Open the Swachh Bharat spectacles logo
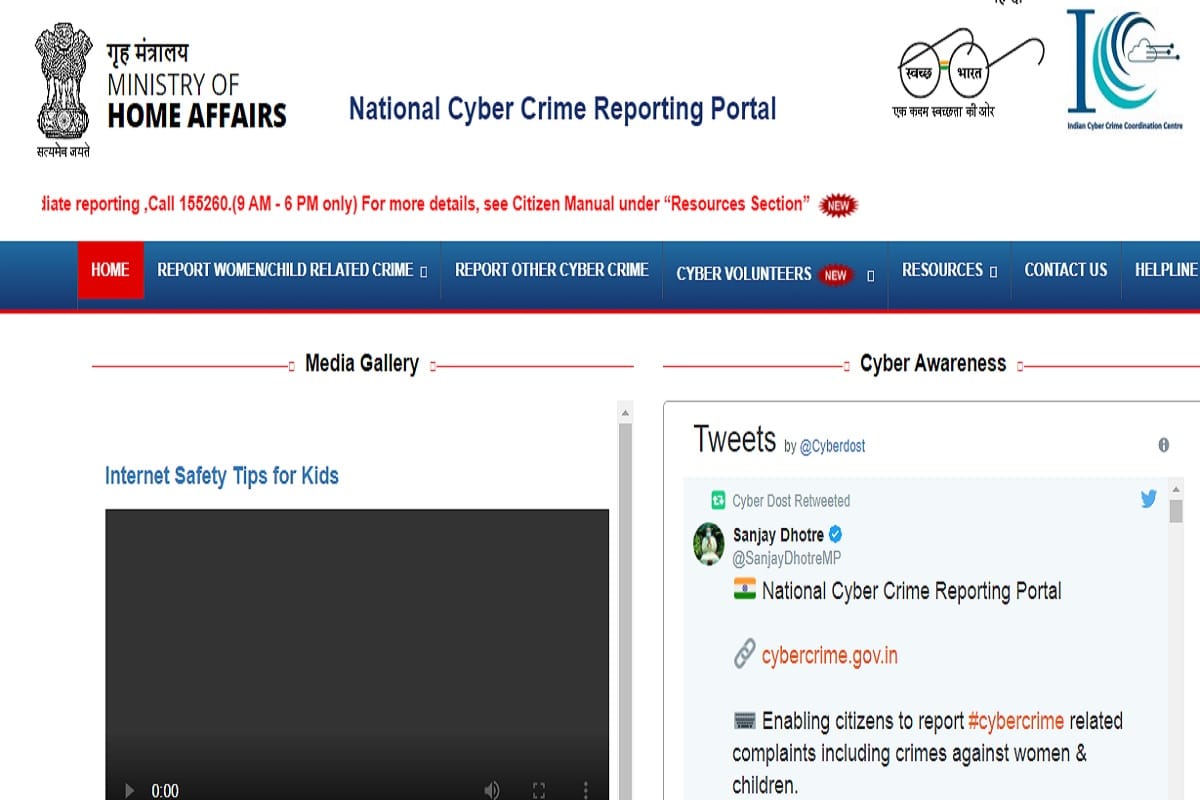This screenshot has width=1200, height=800. click(970, 75)
